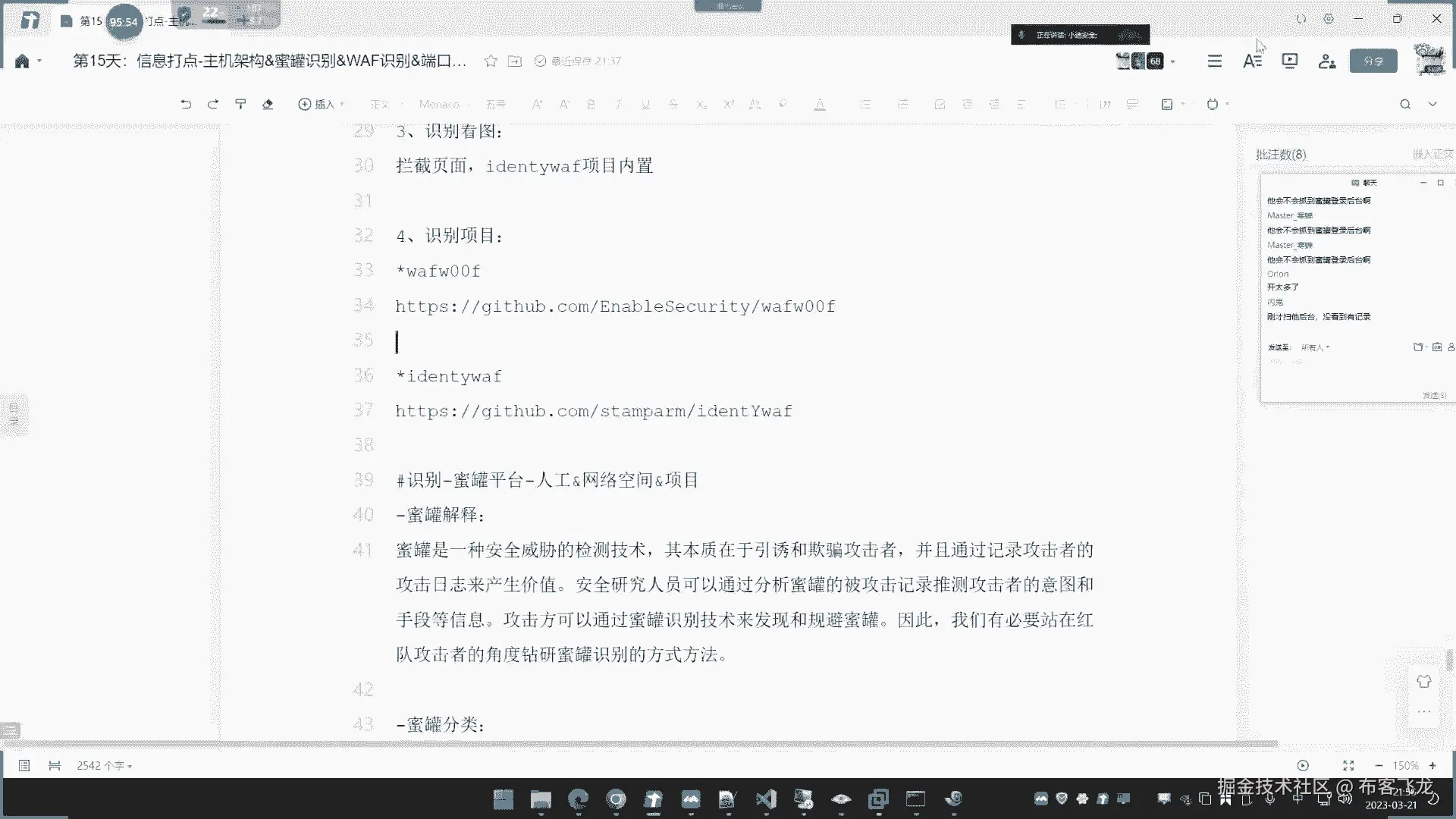Viewport: 1456px width, 819px height.
Task: Open the wafw00f GitHub link
Action: tap(615, 306)
